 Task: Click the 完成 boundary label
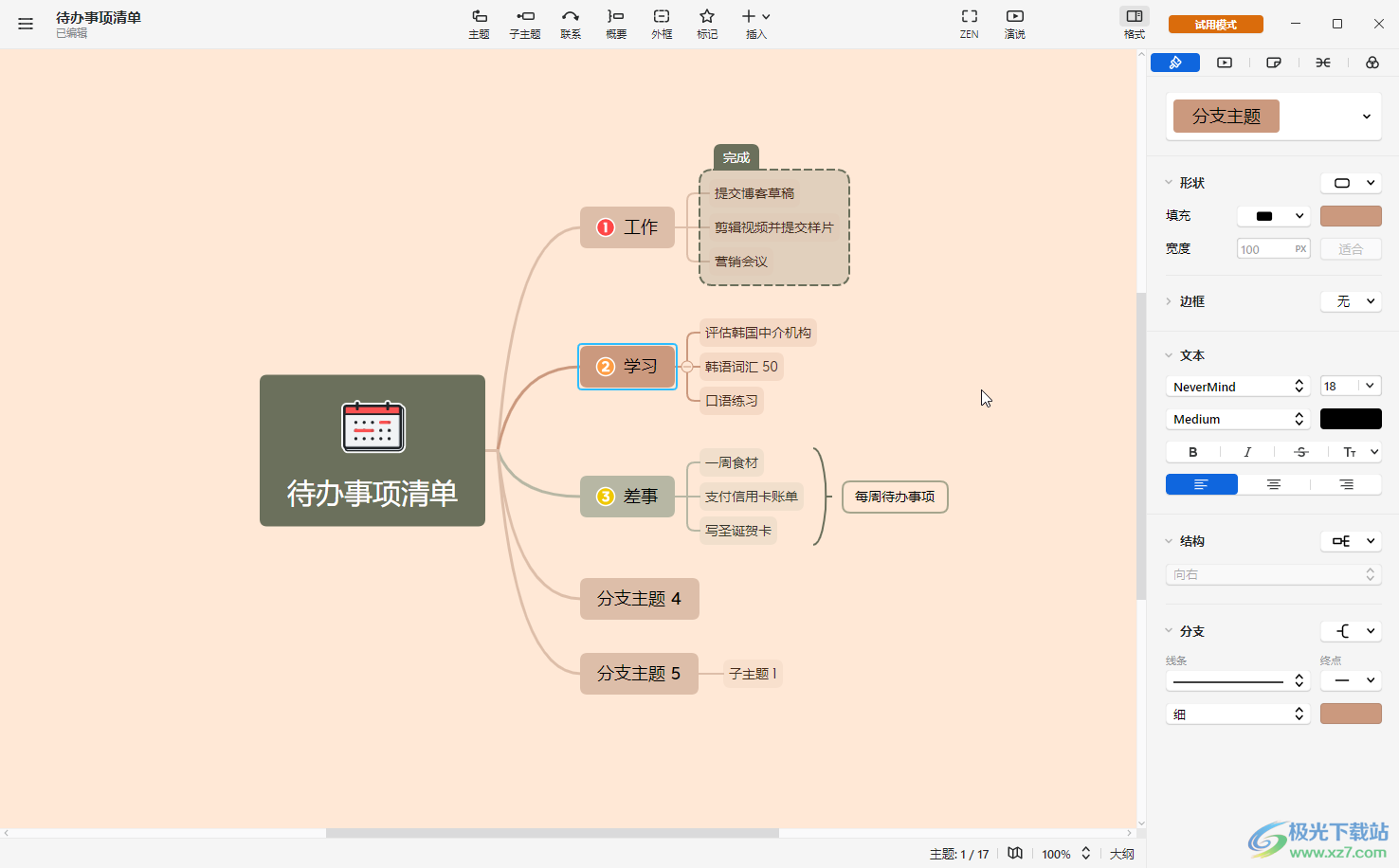tap(736, 157)
